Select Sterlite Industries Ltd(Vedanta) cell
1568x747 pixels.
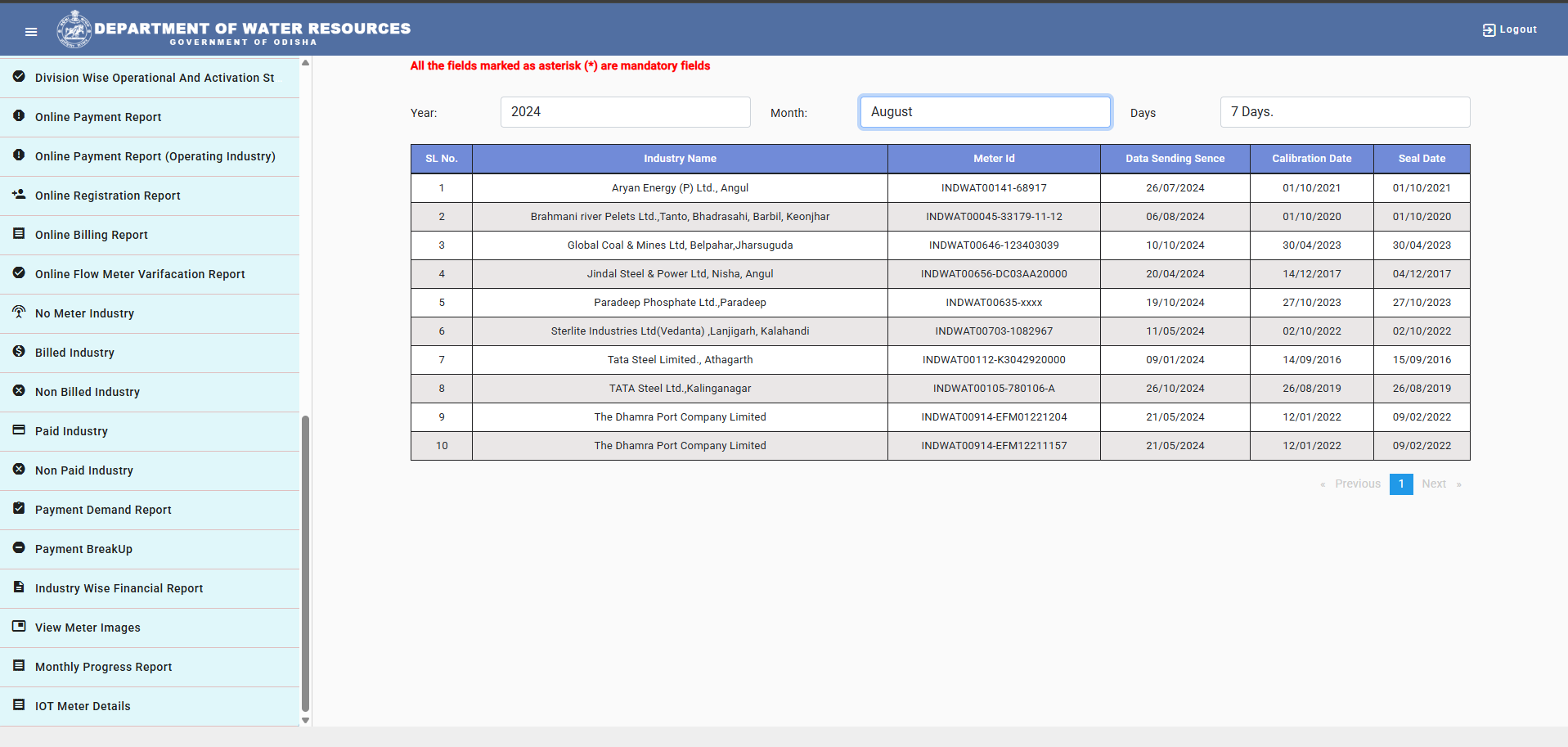680,331
